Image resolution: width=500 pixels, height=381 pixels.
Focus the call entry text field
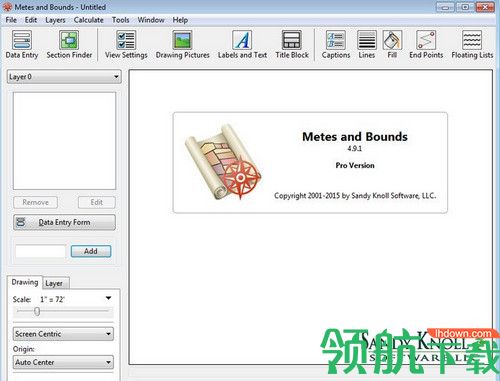point(40,251)
